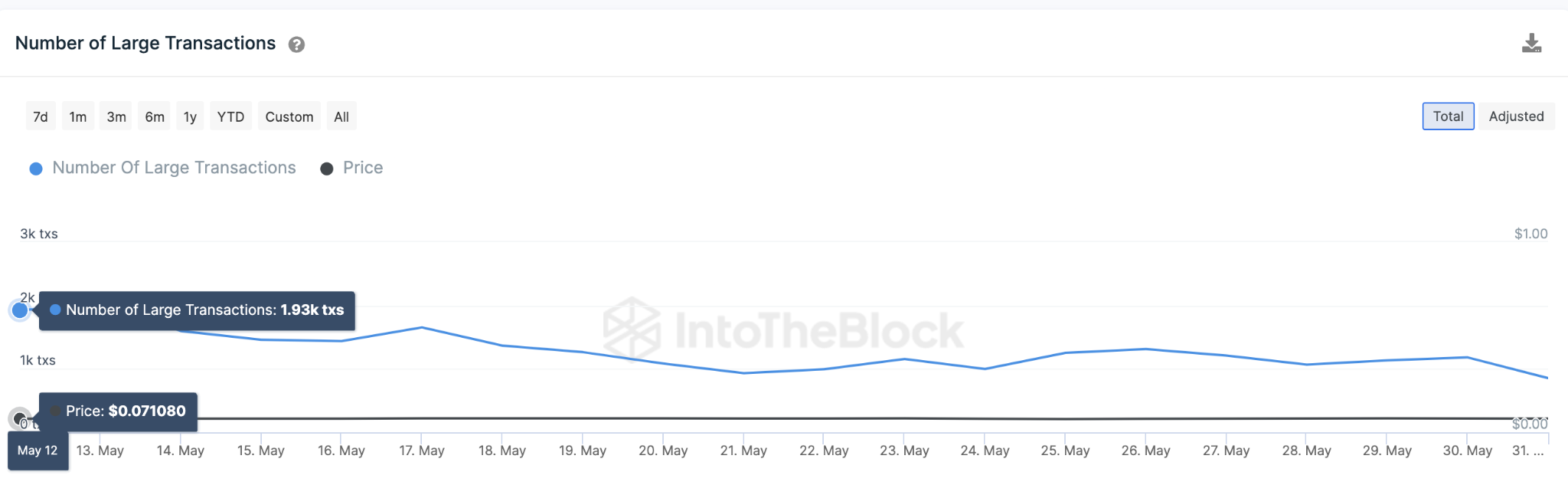Choose the 6m time range
1568x485 pixels.
click(x=155, y=116)
